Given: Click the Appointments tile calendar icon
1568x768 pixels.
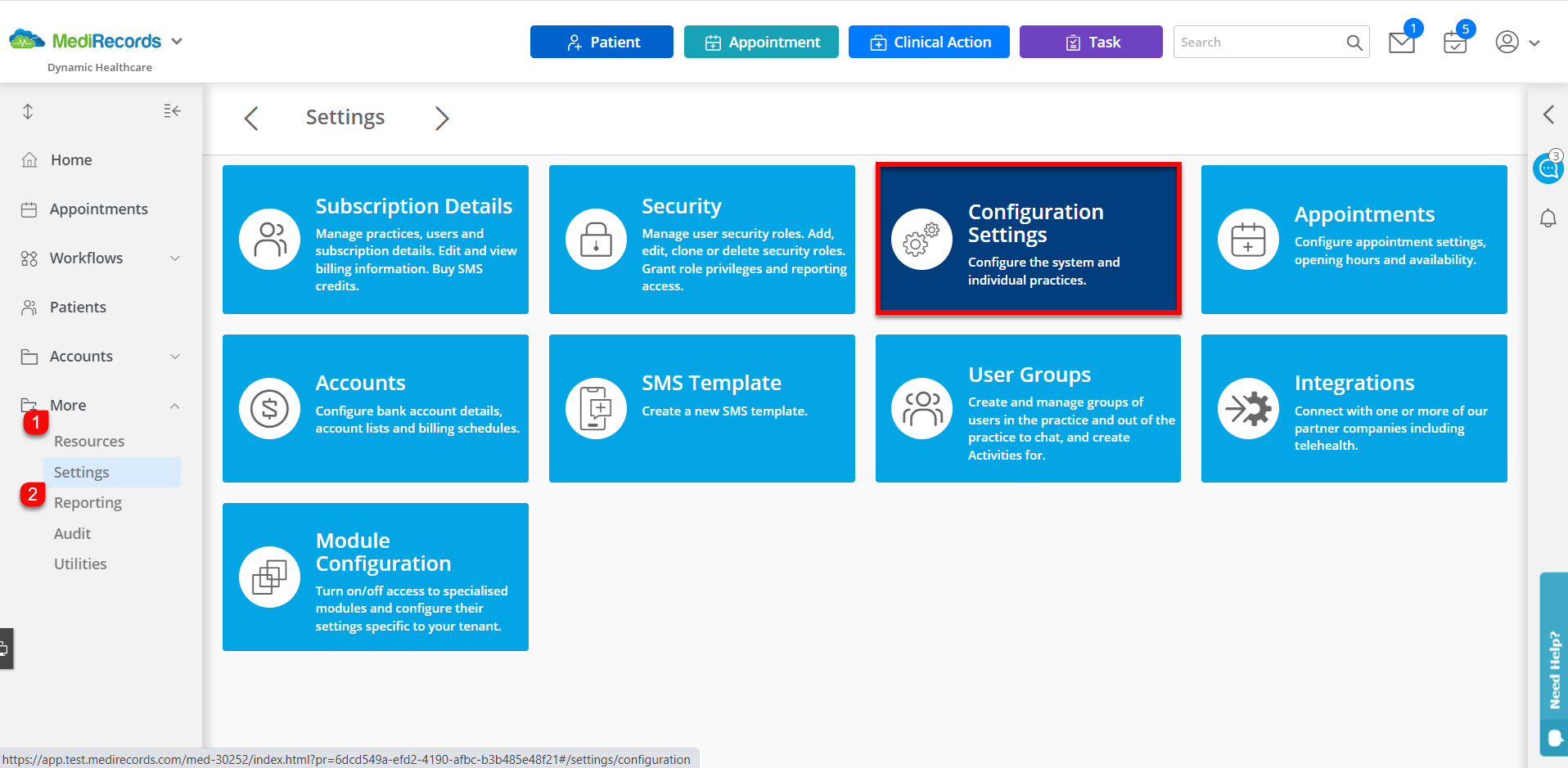Looking at the screenshot, I should [1248, 240].
